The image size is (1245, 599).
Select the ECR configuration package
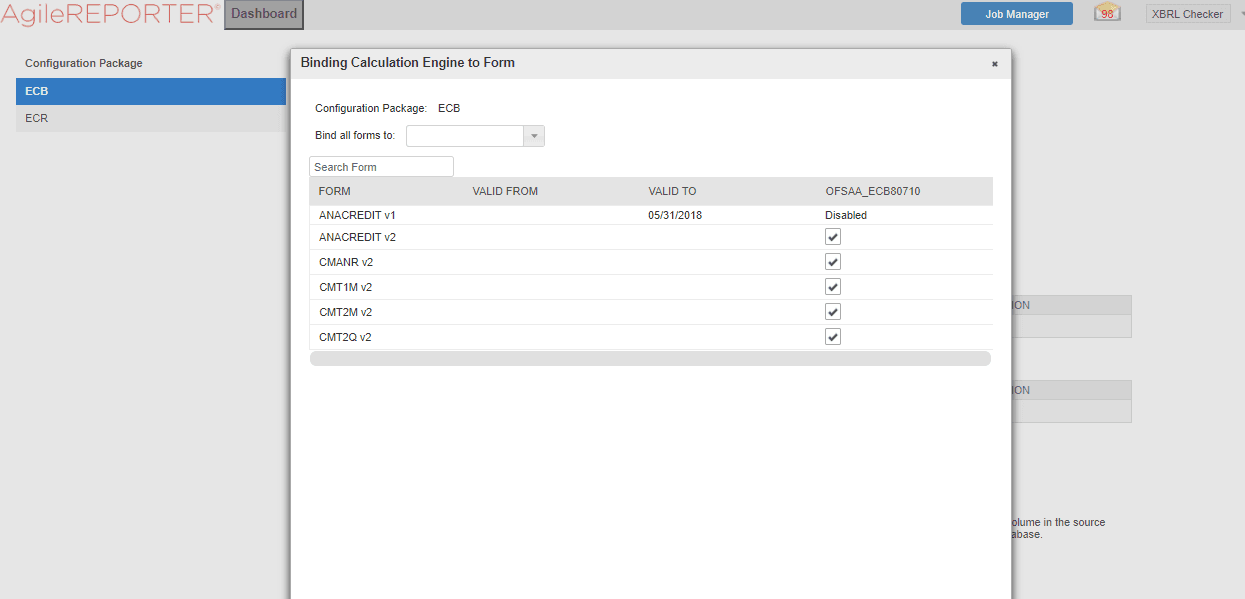(x=150, y=118)
